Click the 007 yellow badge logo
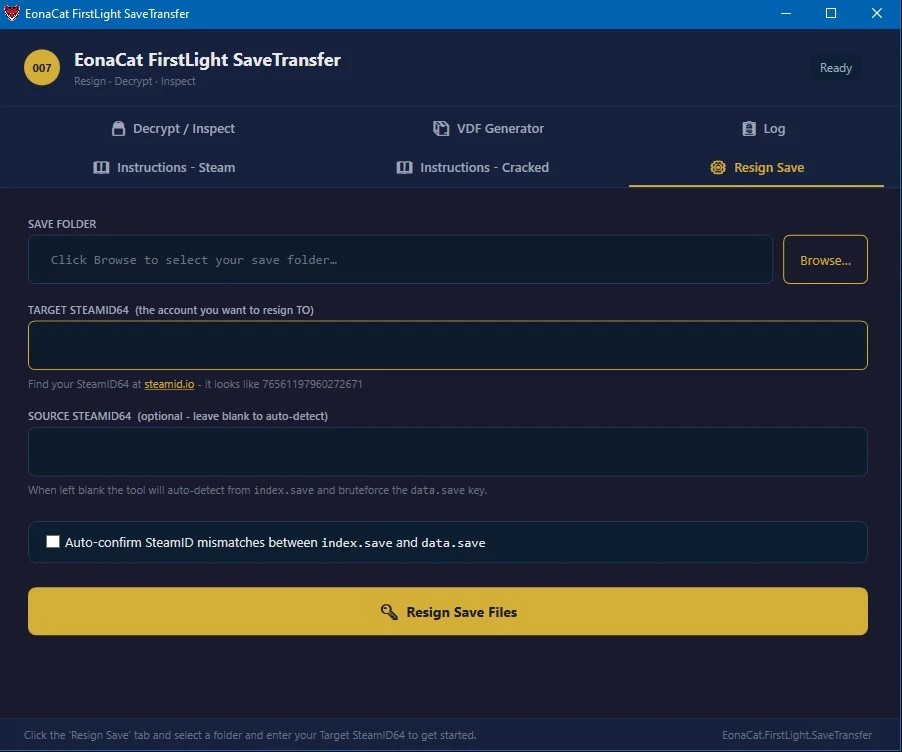Screen dimensions: 902x752 (41, 67)
